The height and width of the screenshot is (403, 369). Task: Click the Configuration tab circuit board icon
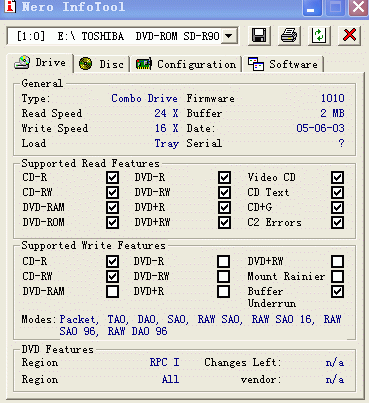(144, 64)
